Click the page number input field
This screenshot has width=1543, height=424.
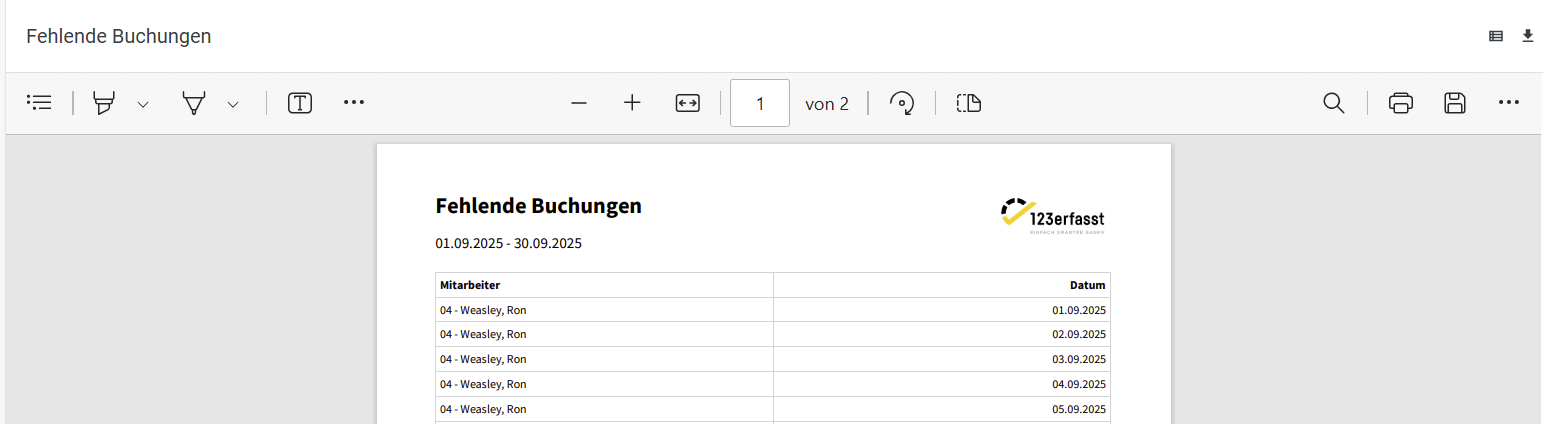[760, 103]
